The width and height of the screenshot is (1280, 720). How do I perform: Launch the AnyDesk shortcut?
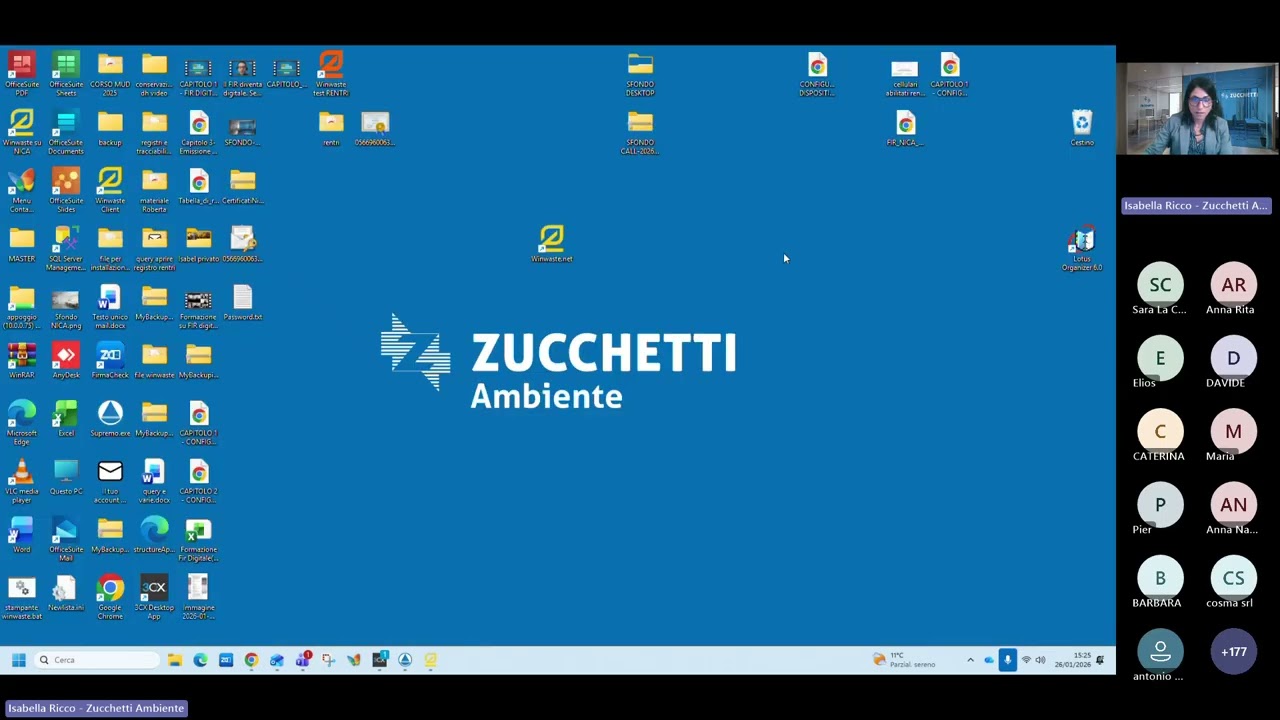coord(66,361)
